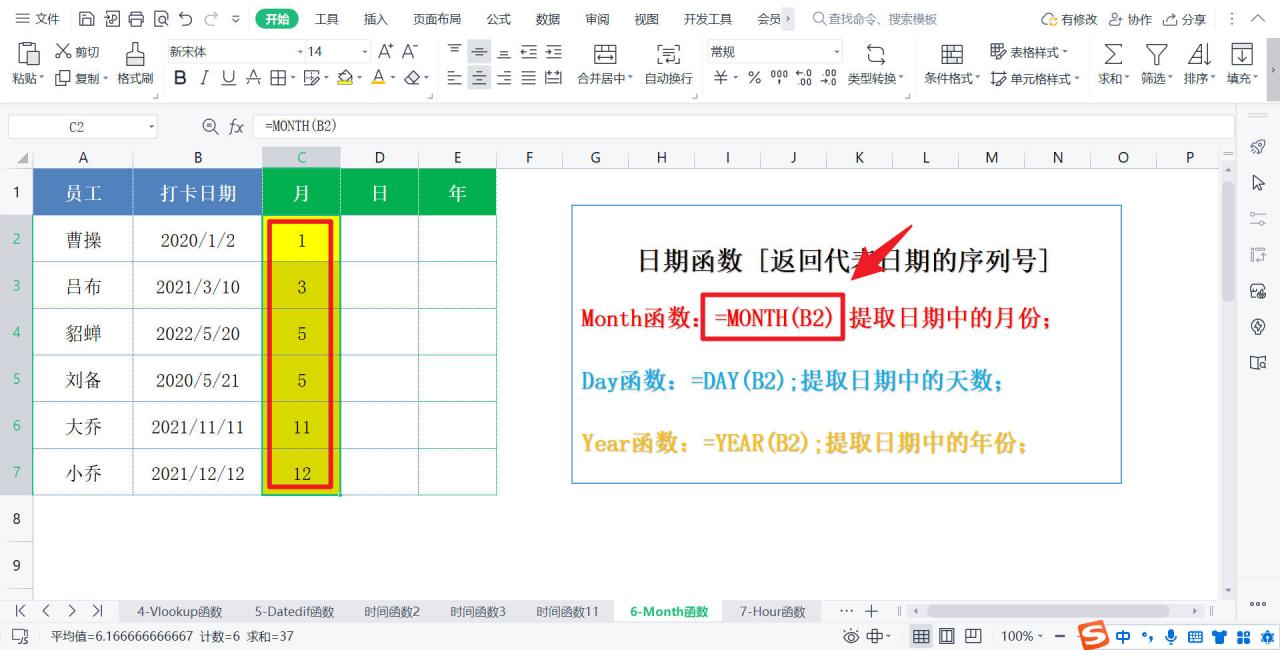
Task: Click the 分享 share button
Action: point(1184,19)
